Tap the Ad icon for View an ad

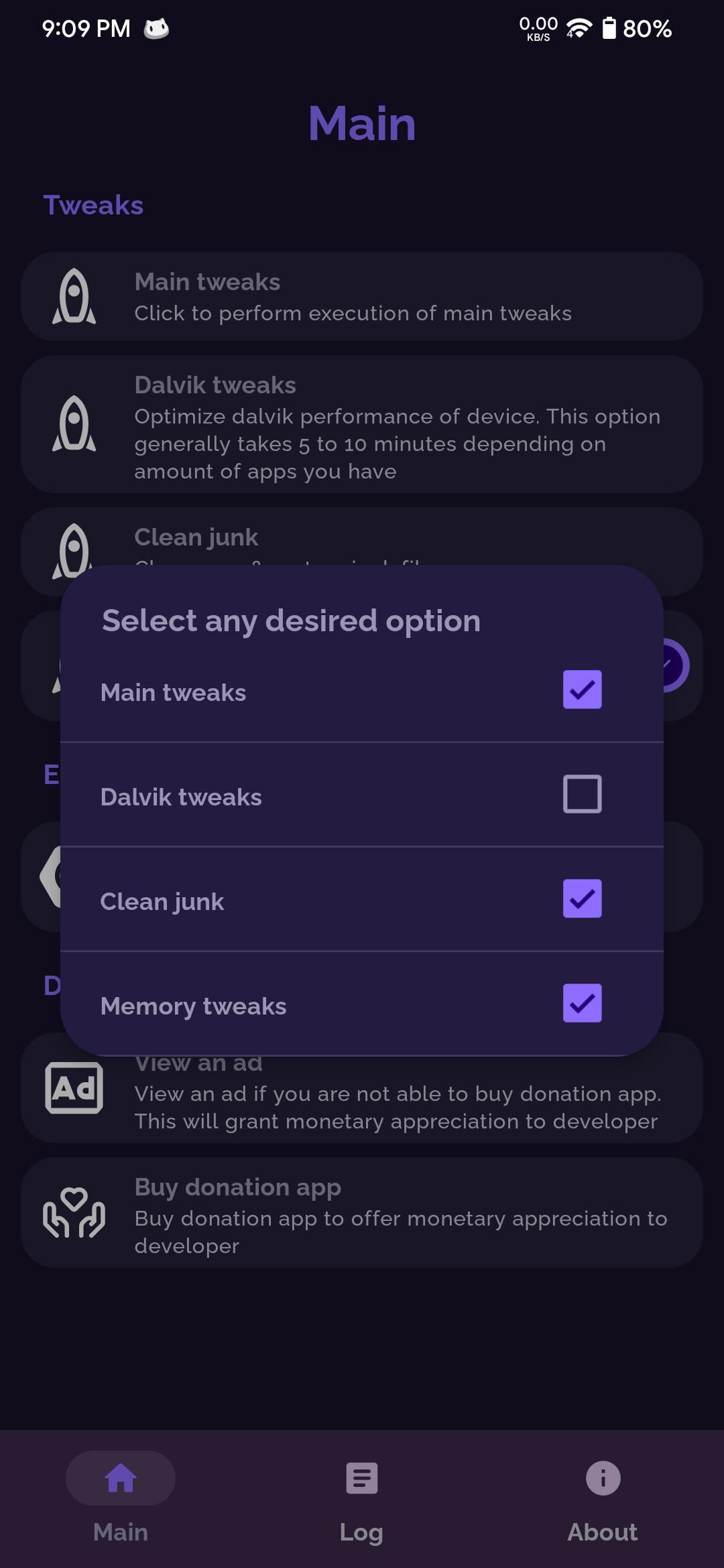click(74, 1088)
